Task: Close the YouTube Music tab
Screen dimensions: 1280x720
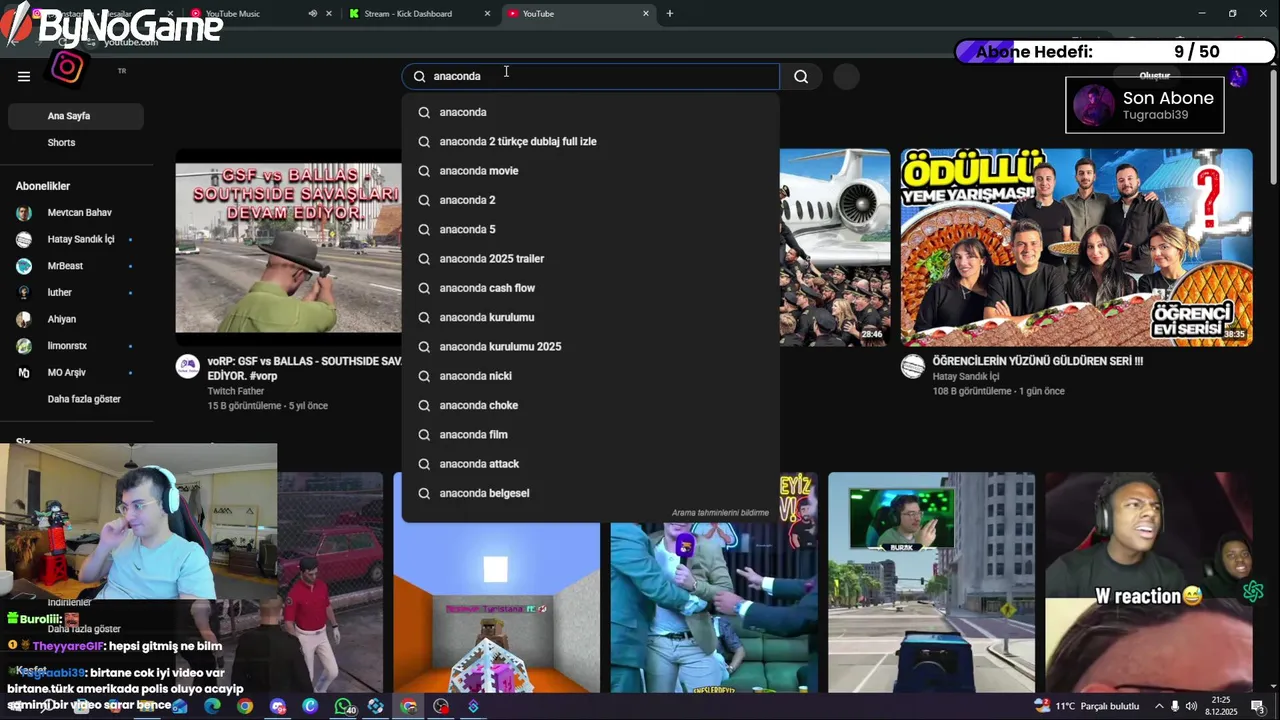Action: point(329,13)
